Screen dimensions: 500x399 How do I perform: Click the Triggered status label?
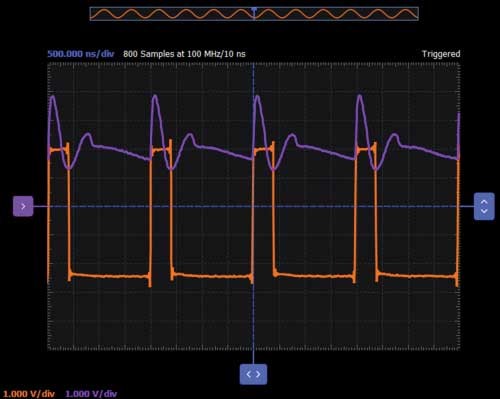pyautogui.click(x=441, y=54)
